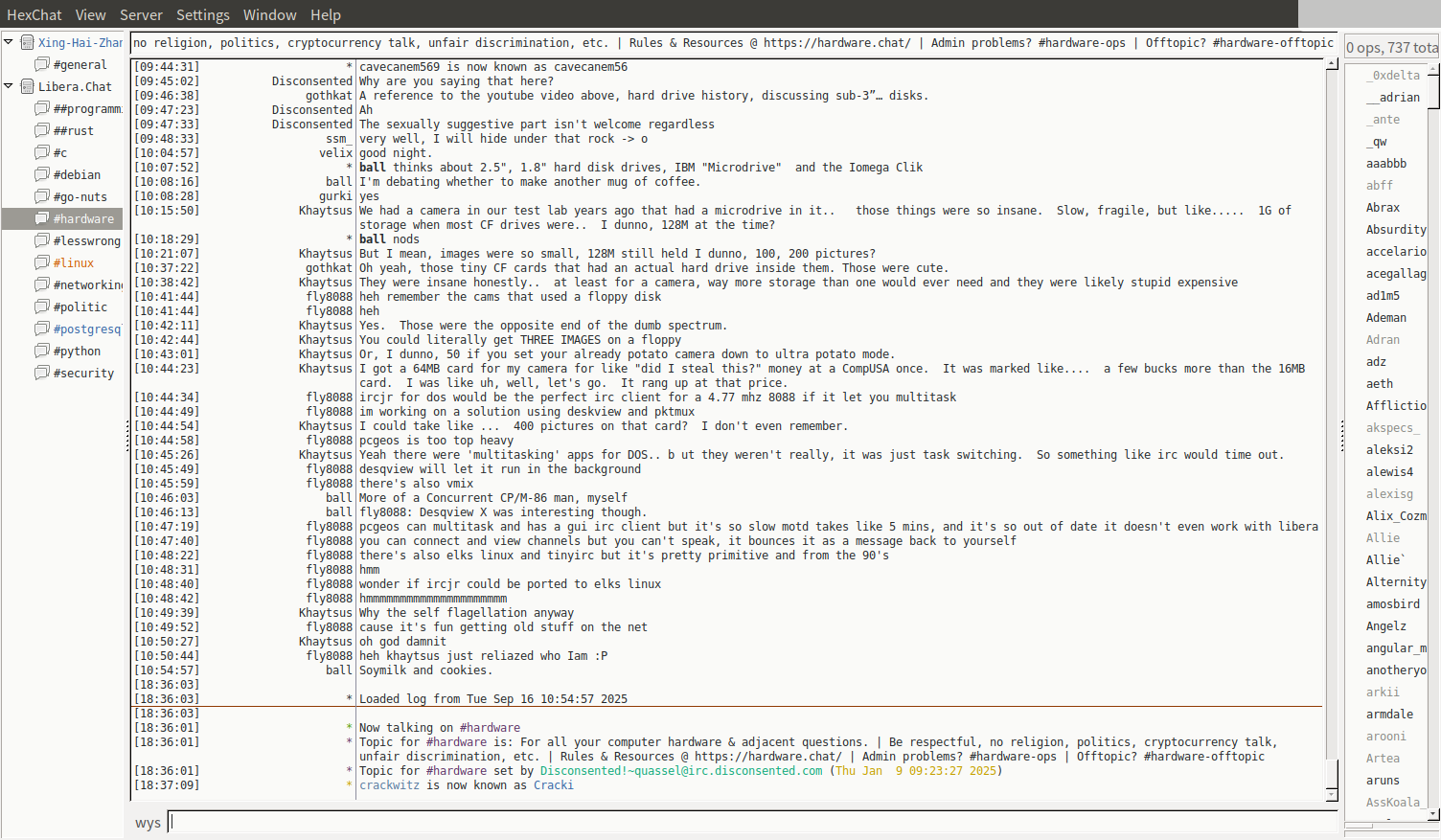Open the Settings menu
This screenshot has width=1441, height=840.
point(203,14)
